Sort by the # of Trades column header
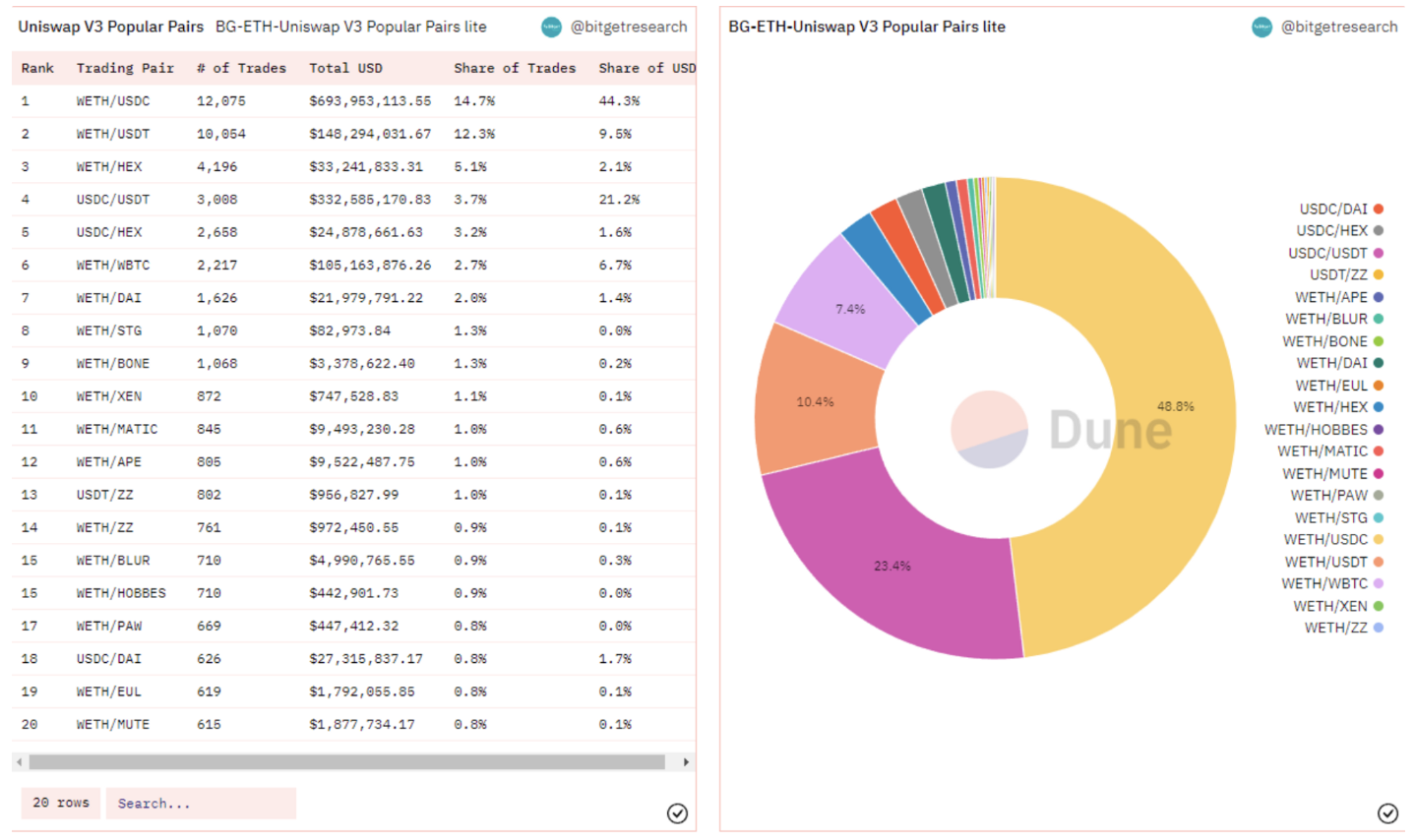The width and height of the screenshot is (1415, 840). click(241, 68)
